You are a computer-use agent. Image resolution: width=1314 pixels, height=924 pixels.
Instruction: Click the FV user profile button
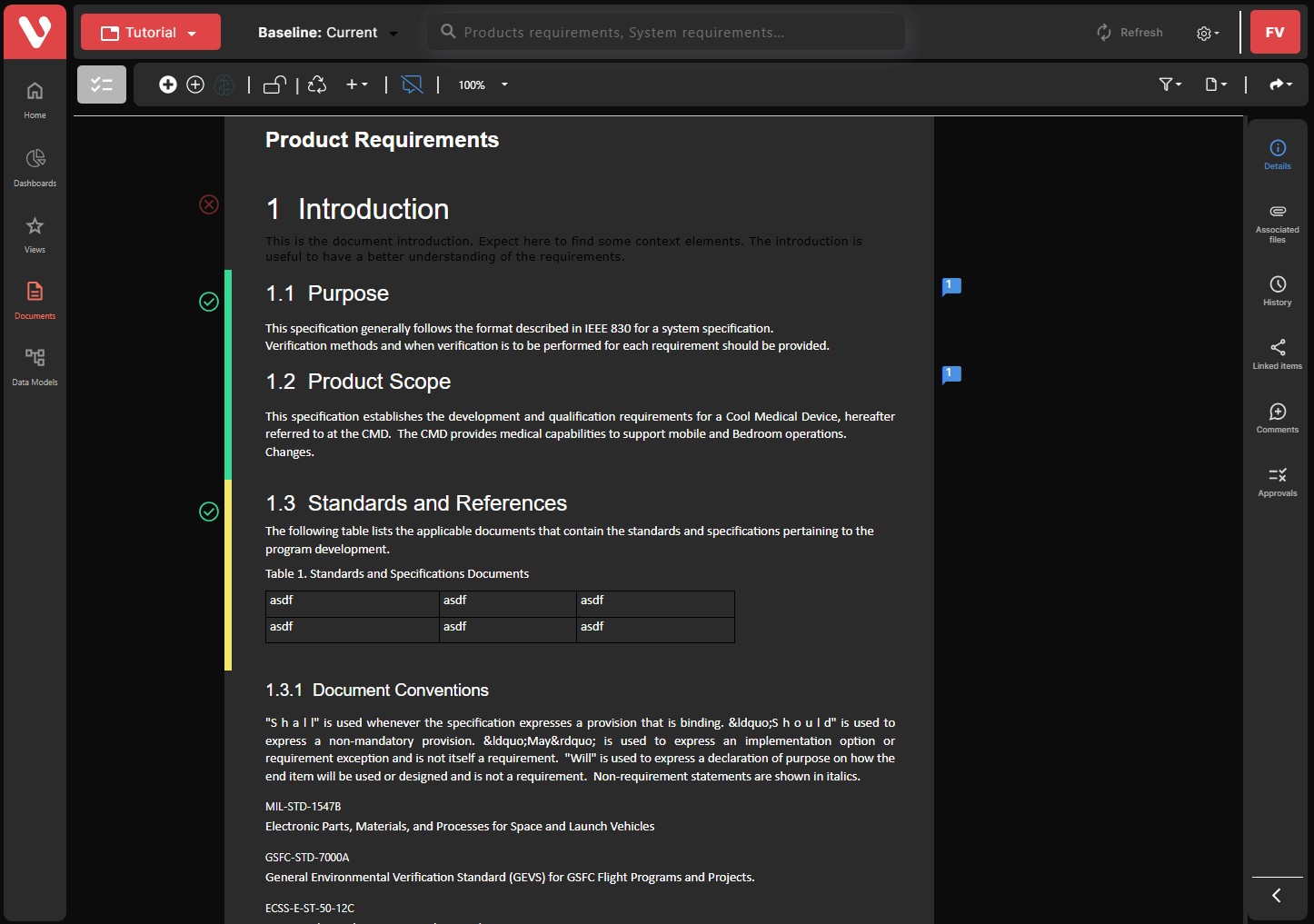tap(1274, 33)
